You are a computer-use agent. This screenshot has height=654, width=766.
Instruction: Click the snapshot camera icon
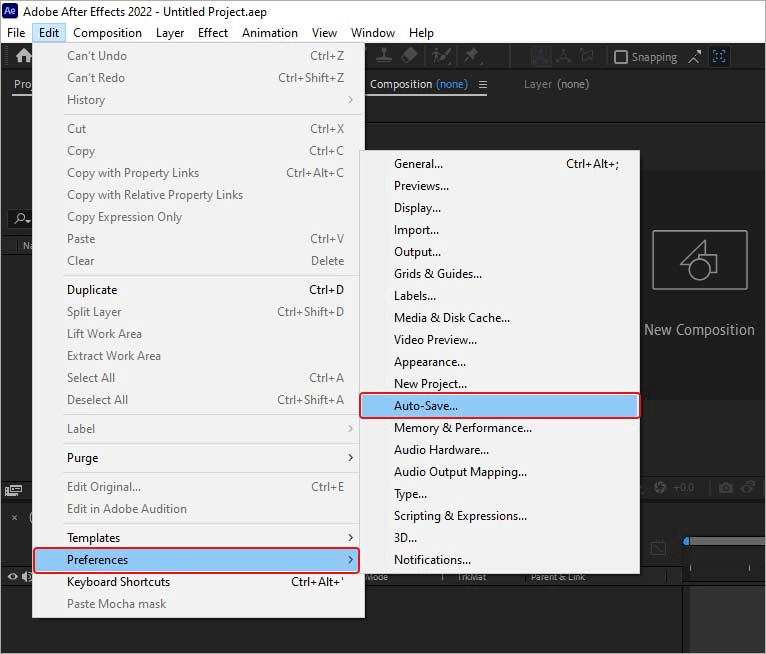[x=726, y=487]
